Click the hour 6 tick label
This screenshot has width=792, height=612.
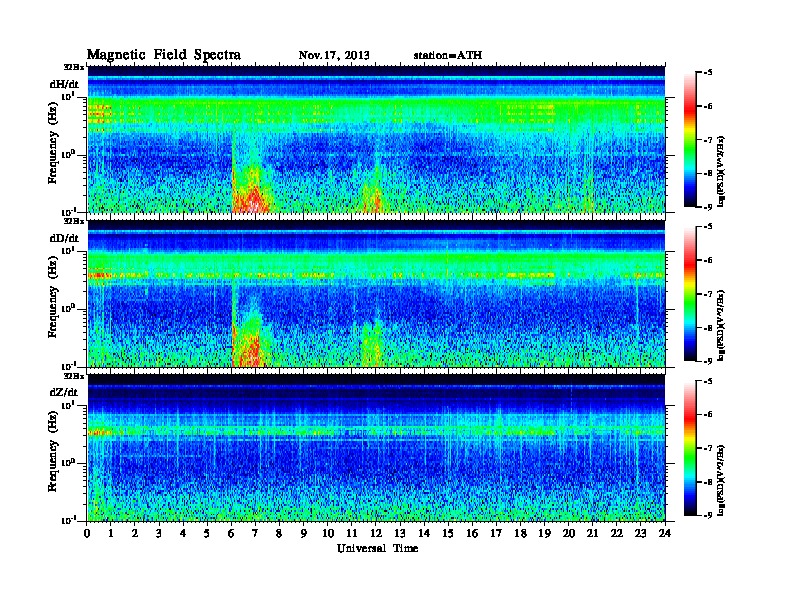pos(231,533)
